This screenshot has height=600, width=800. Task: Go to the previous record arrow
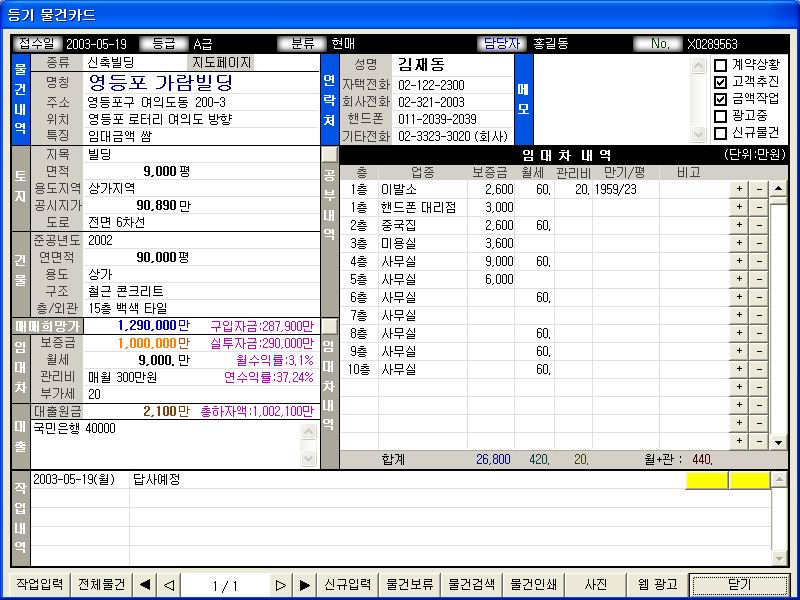(169, 585)
